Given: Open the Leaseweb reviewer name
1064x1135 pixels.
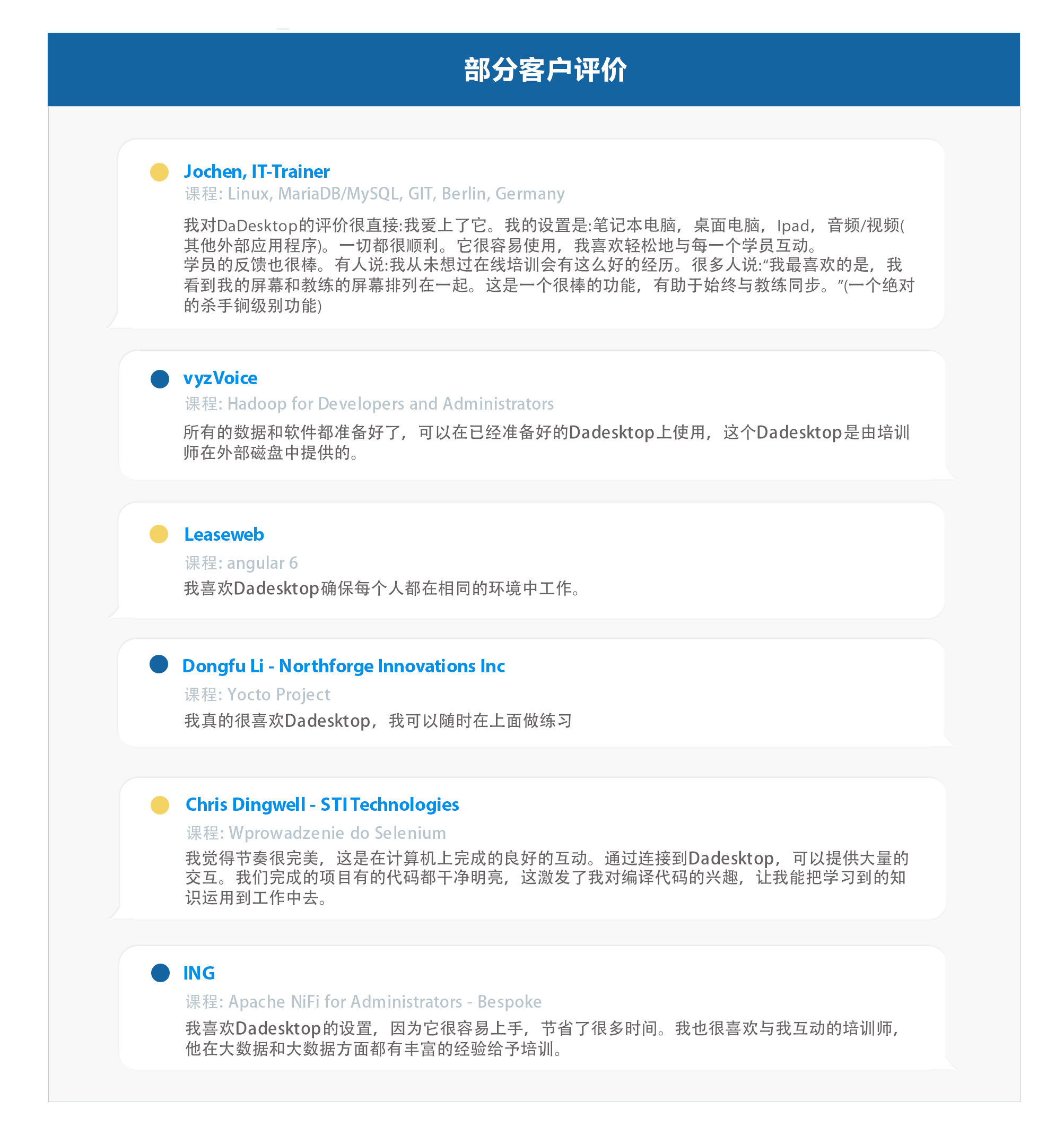Looking at the screenshot, I should (x=224, y=534).
